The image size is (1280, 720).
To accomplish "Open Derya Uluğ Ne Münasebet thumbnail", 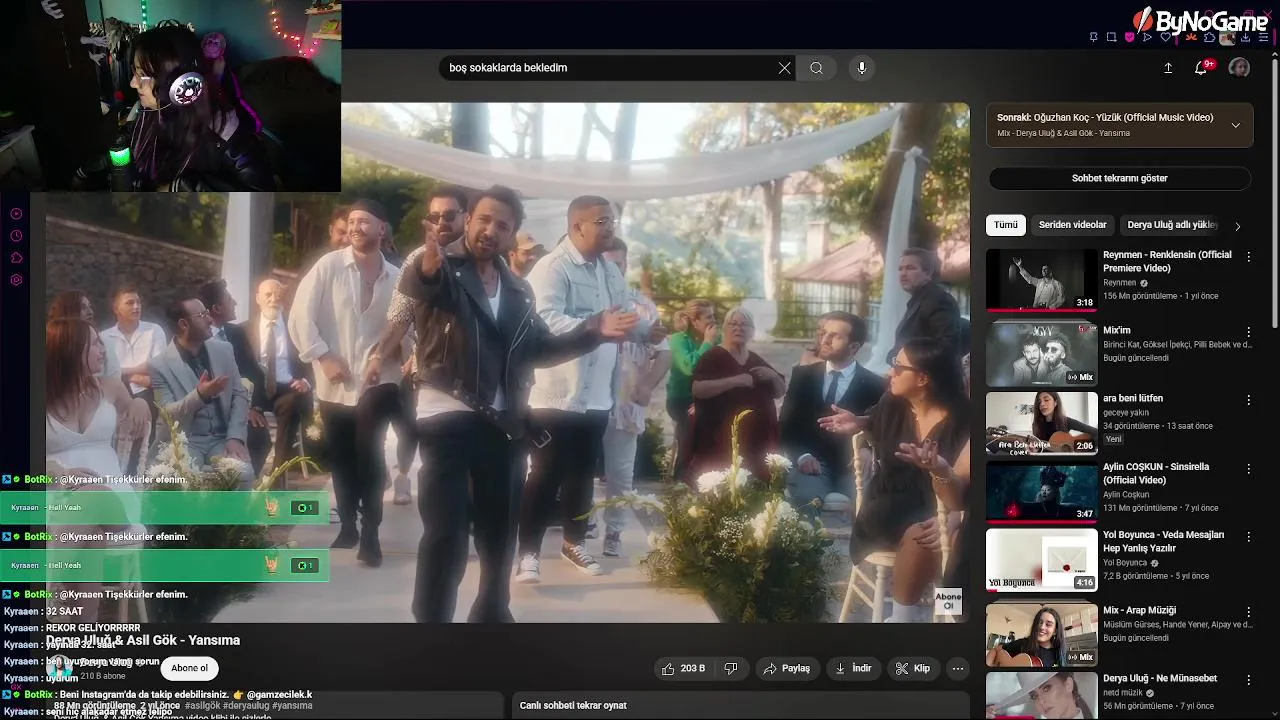I will tap(1041, 695).
